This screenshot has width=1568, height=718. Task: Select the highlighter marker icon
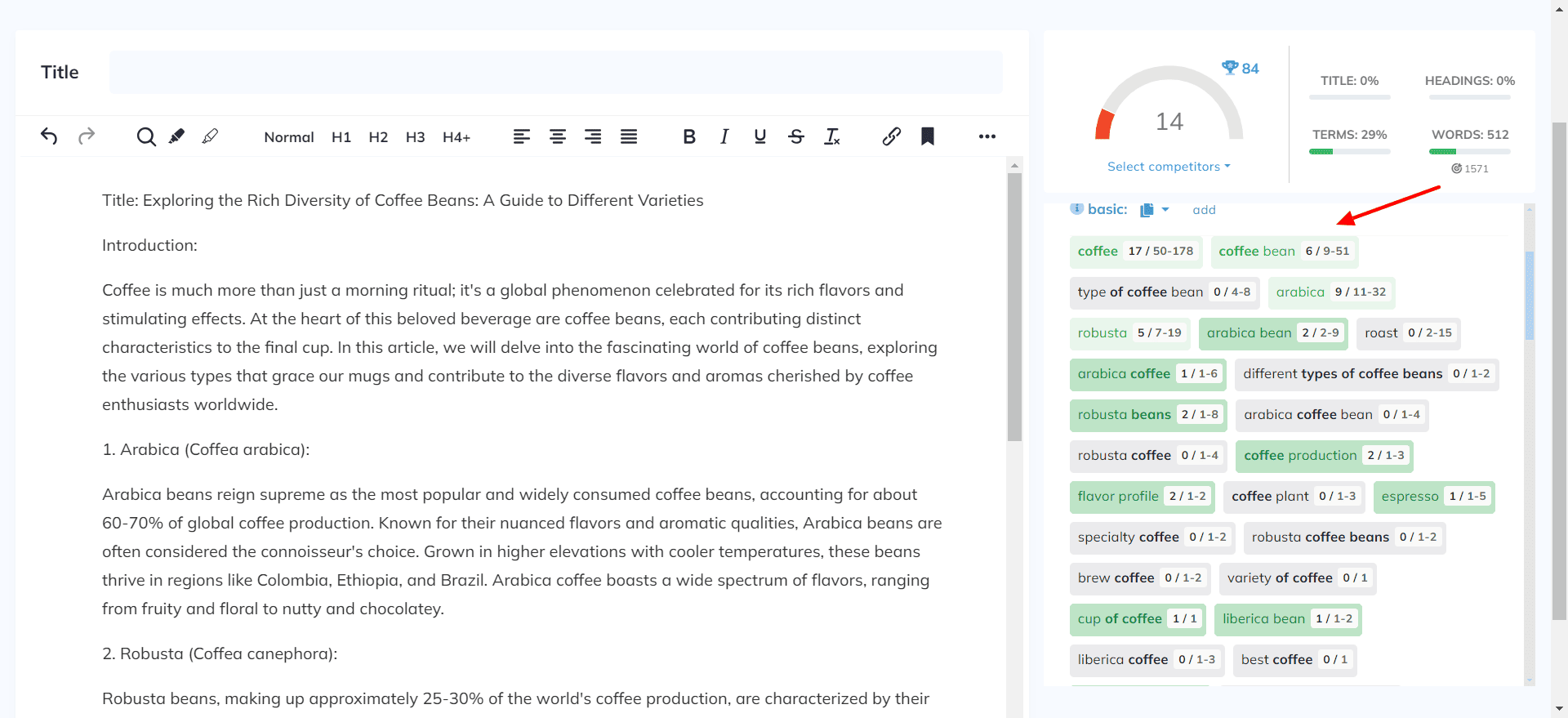pos(176,136)
